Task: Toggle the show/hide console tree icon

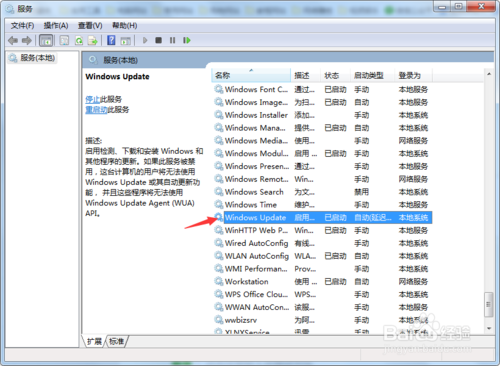Action: pyautogui.click(x=46, y=40)
